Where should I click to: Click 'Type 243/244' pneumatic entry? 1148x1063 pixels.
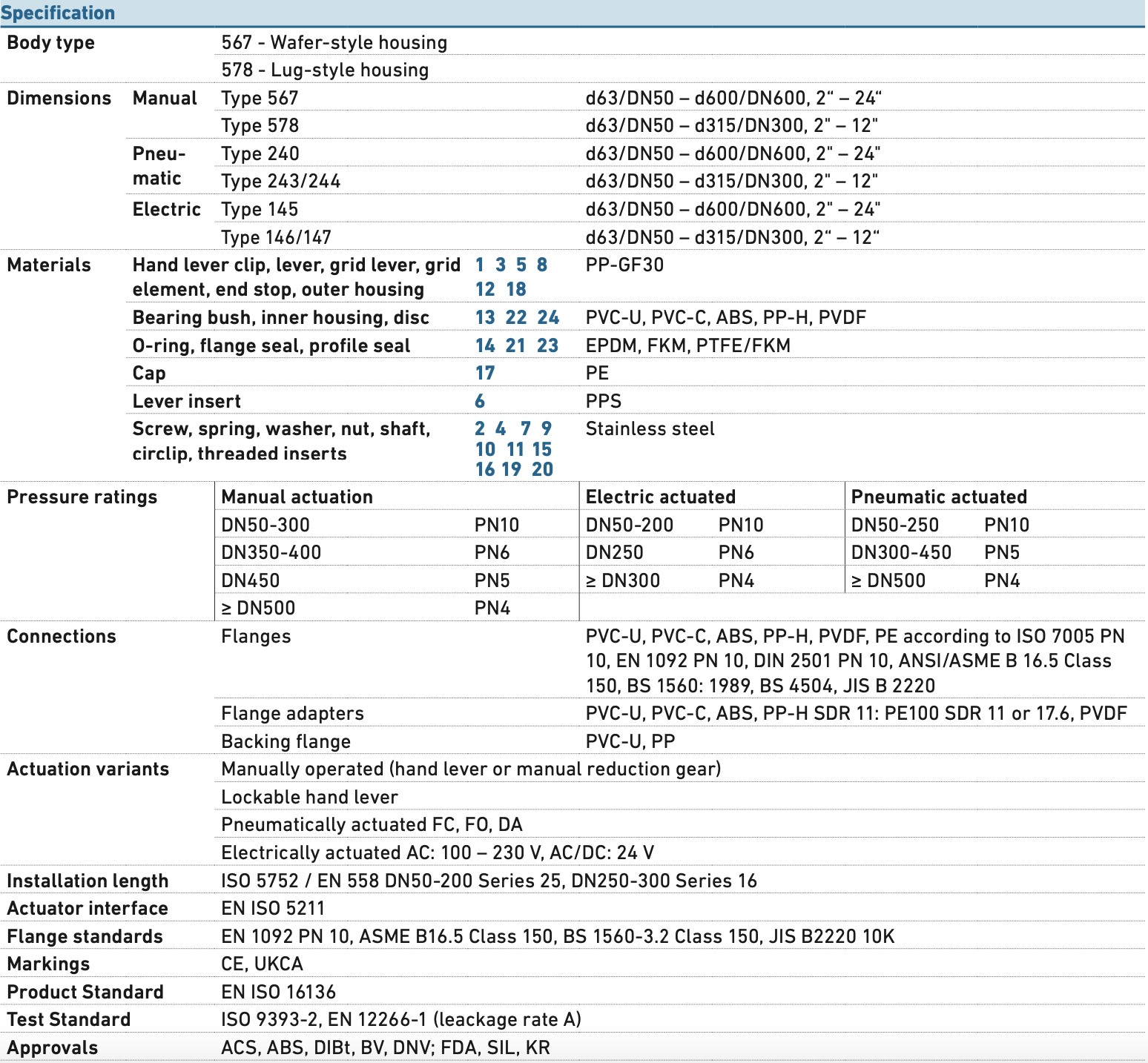tap(281, 181)
